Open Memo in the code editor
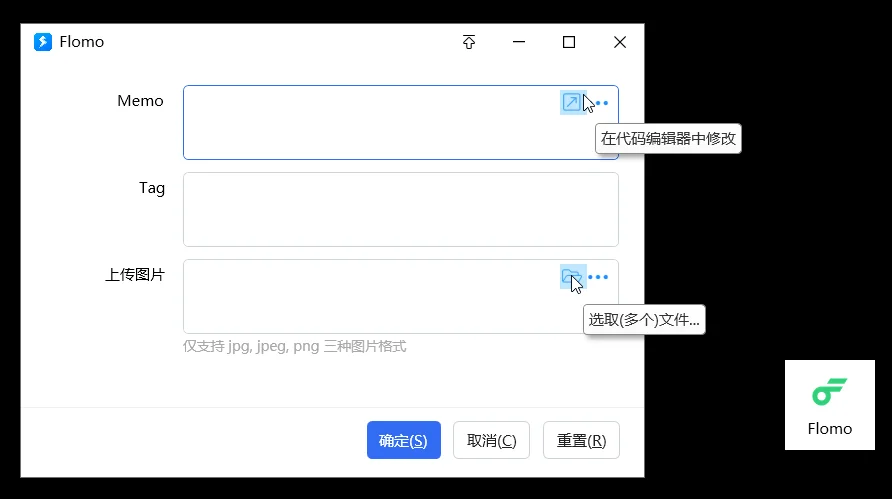892x499 pixels. pos(571,102)
